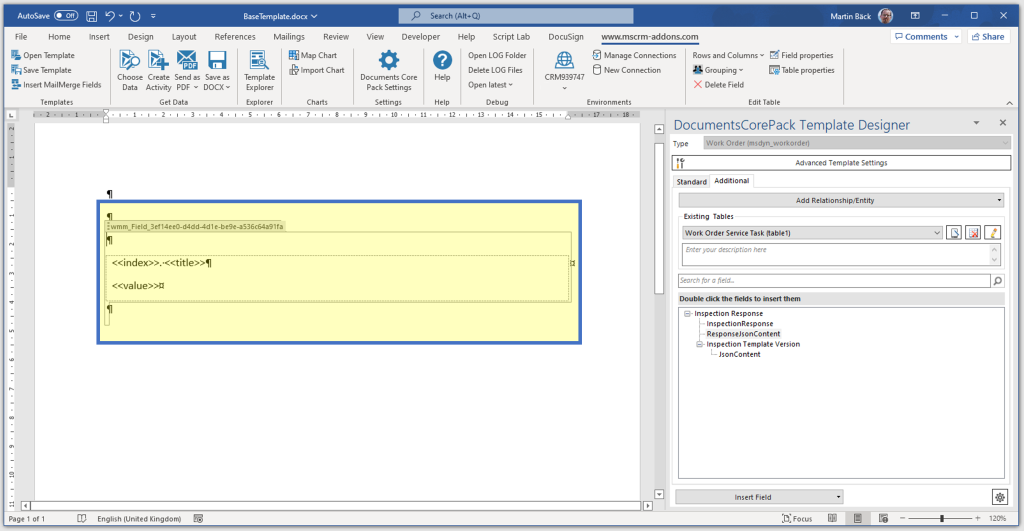Click Delete Field in Edit Table

[x=718, y=85]
